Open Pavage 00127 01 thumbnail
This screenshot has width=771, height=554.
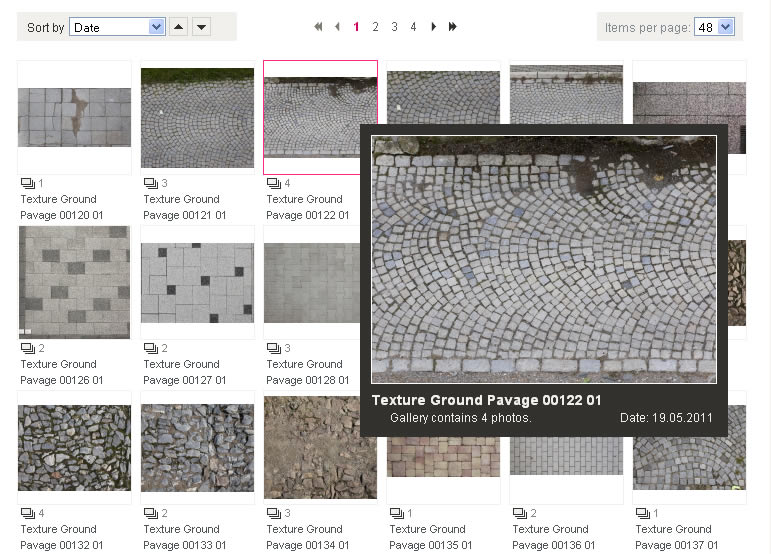[x=197, y=283]
